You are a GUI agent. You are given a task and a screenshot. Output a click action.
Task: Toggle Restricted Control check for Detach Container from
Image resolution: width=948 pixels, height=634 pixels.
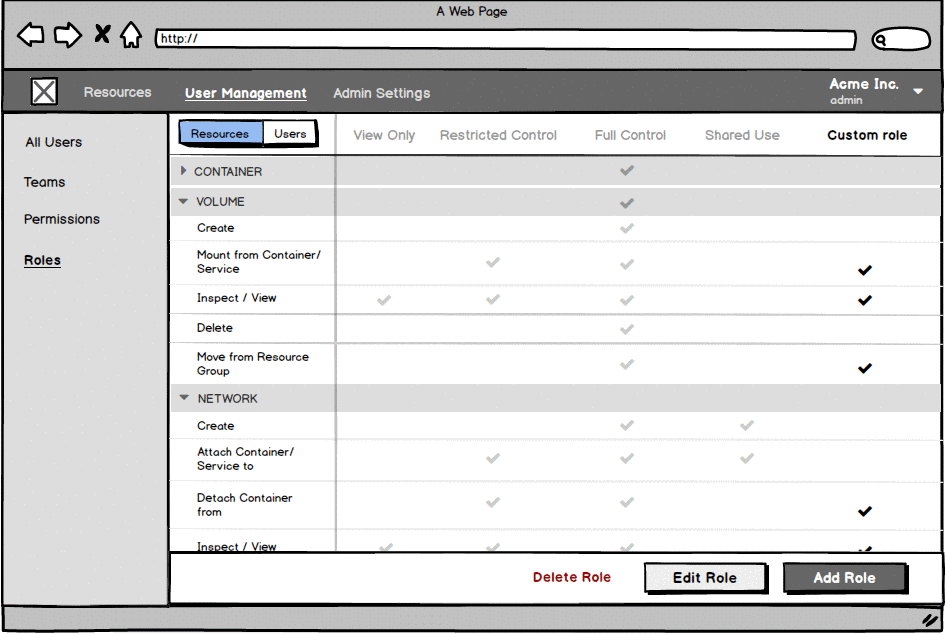click(x=493, y=502)
